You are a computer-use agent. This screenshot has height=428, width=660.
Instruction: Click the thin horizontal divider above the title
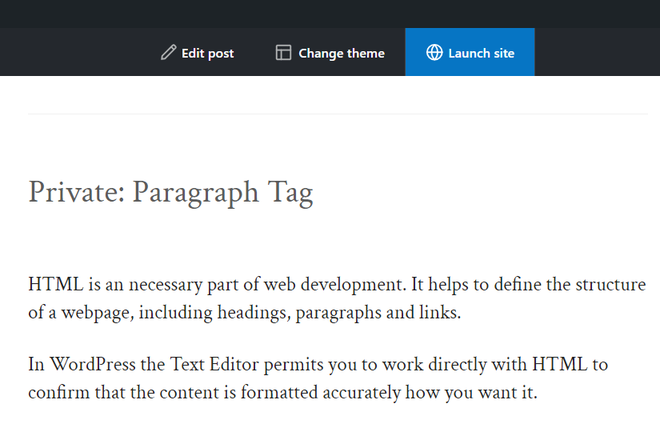click(338, 114)
